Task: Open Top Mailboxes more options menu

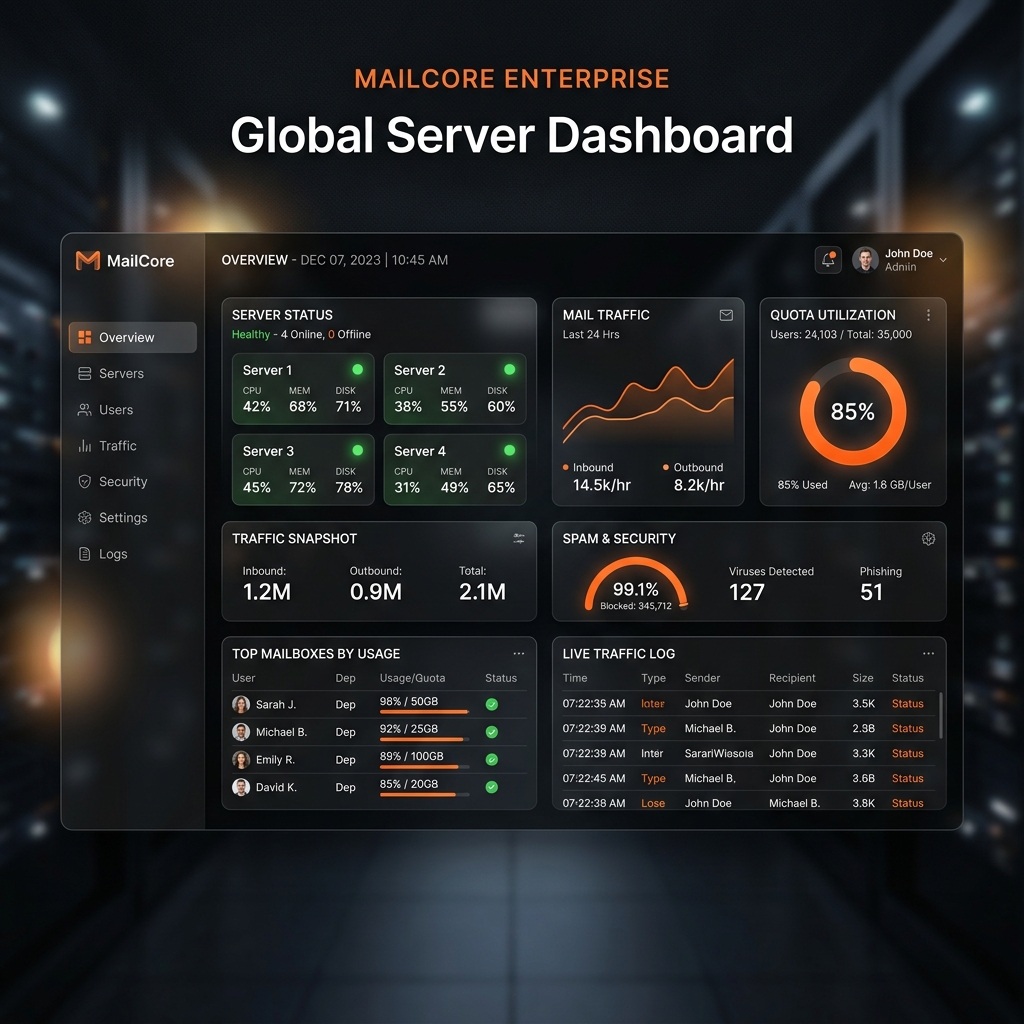Action: pyautogui.click(x=519, y=654)
